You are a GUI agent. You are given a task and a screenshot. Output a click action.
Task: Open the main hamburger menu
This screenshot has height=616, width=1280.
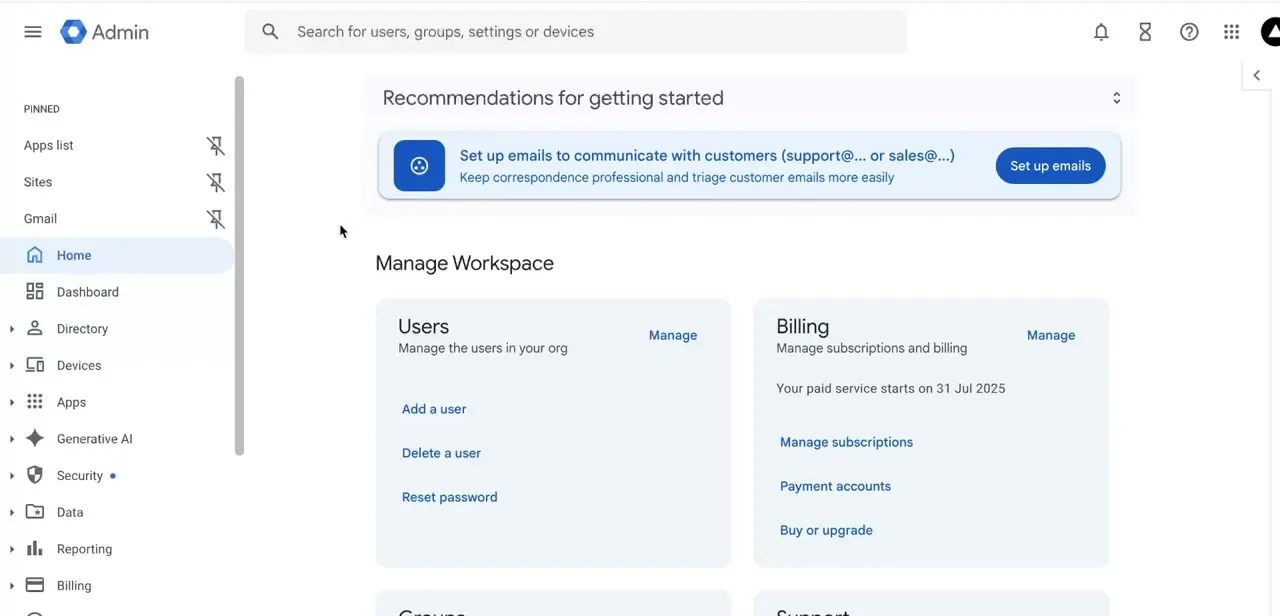33,32
